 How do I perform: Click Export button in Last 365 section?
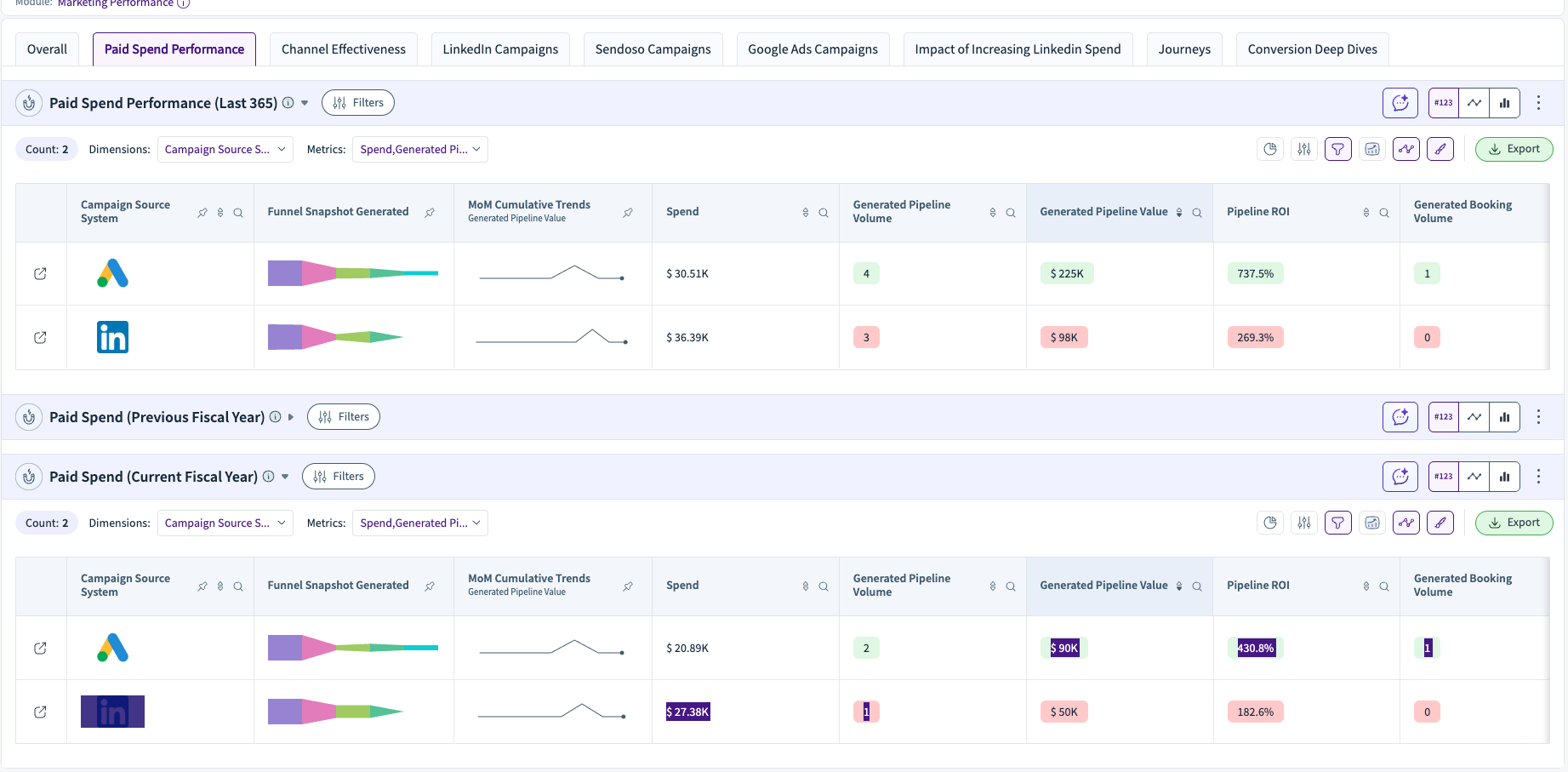1514,149
